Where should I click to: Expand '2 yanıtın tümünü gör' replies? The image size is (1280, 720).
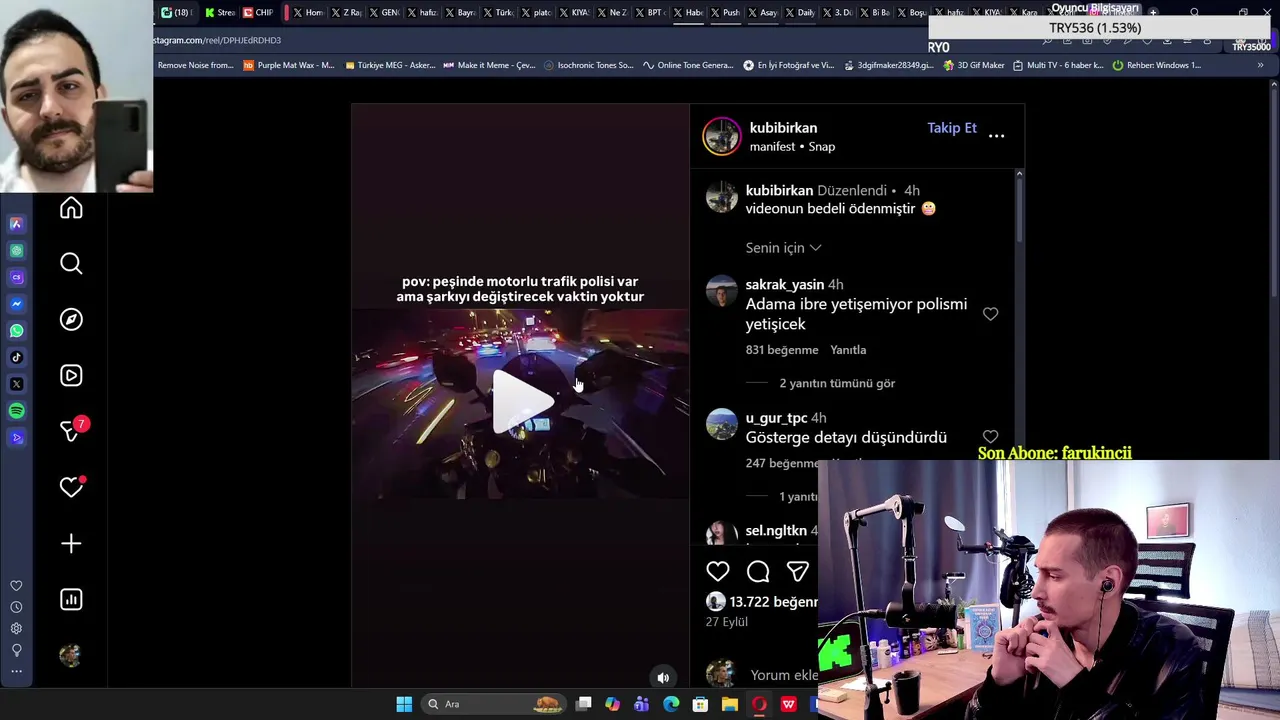coord(837,383)
